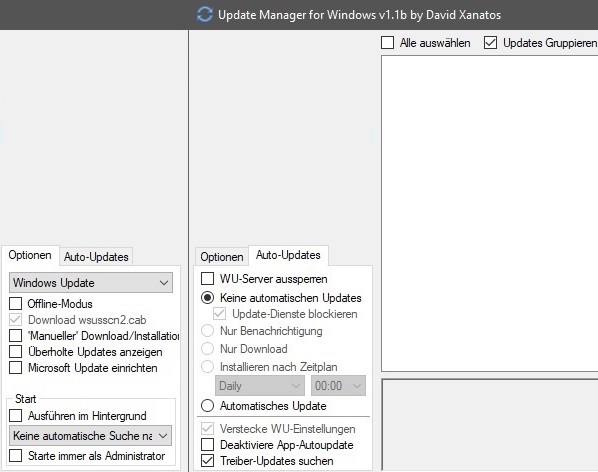This screenshot has height=472, width=598.
Task: Enable Microsoft Update einrichten option
Action: 16,368
